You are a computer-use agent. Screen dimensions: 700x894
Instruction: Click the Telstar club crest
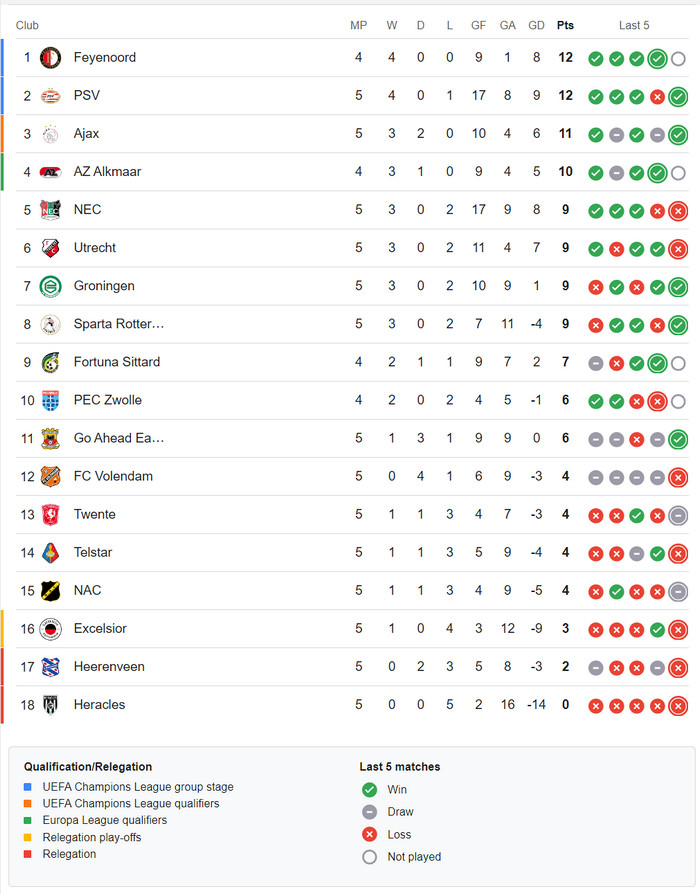click(50, 552)
